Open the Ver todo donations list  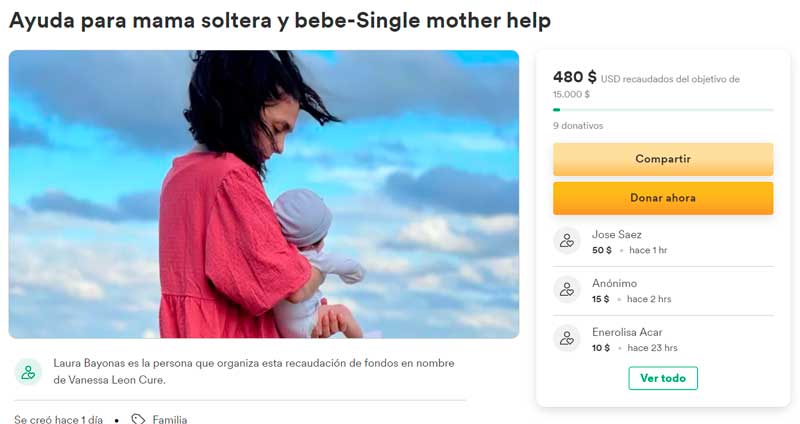pos(663,378)
